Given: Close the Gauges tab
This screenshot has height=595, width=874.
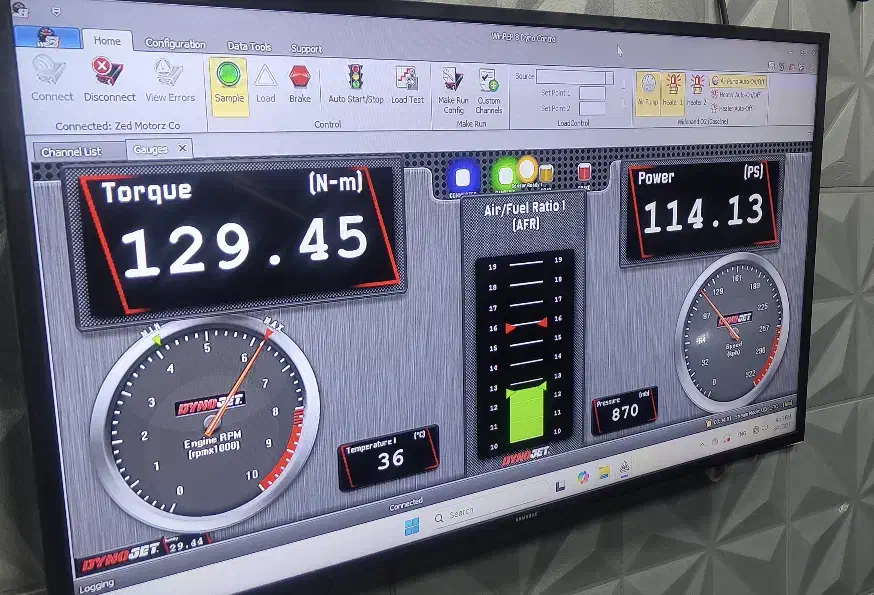Looking at the screenshot, I should [x=182, y=148].
